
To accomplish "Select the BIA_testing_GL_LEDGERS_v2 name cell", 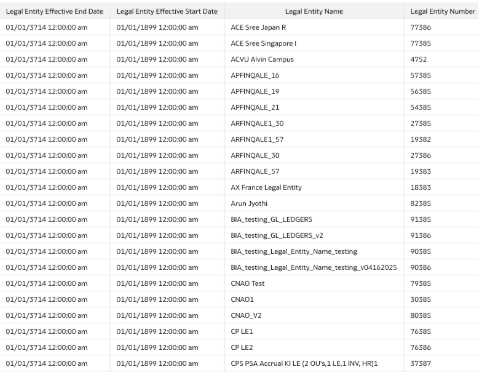I will [277, 235].
